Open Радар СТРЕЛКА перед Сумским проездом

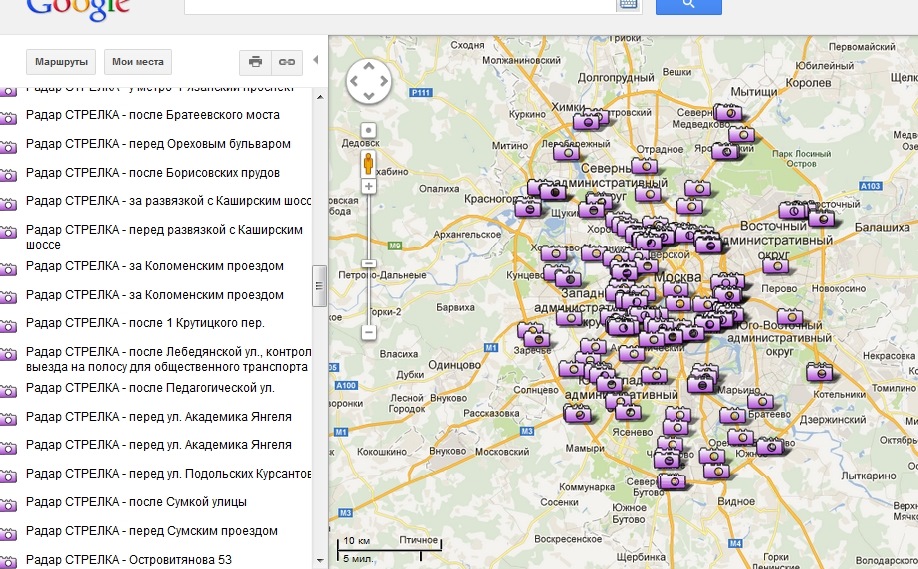click(x=152, y=531)
